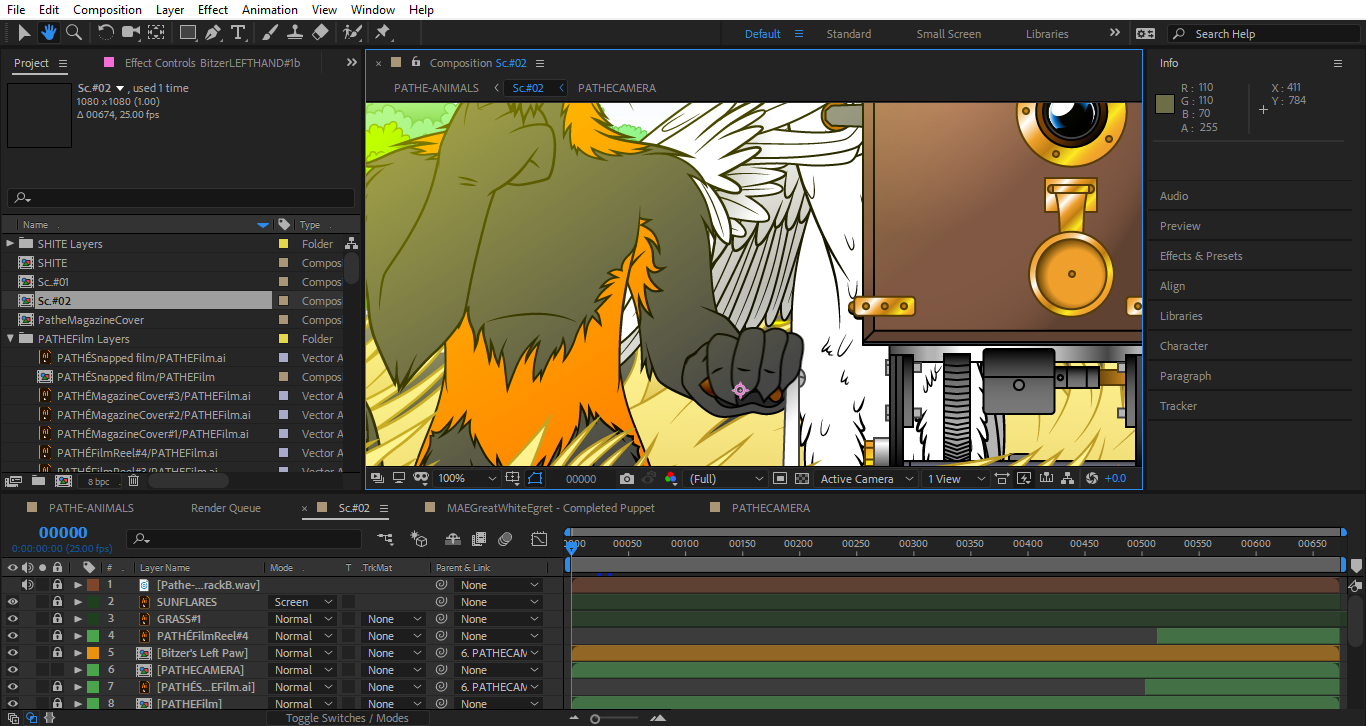Click the Toggle Switches / Modes button

pos(346,718)
